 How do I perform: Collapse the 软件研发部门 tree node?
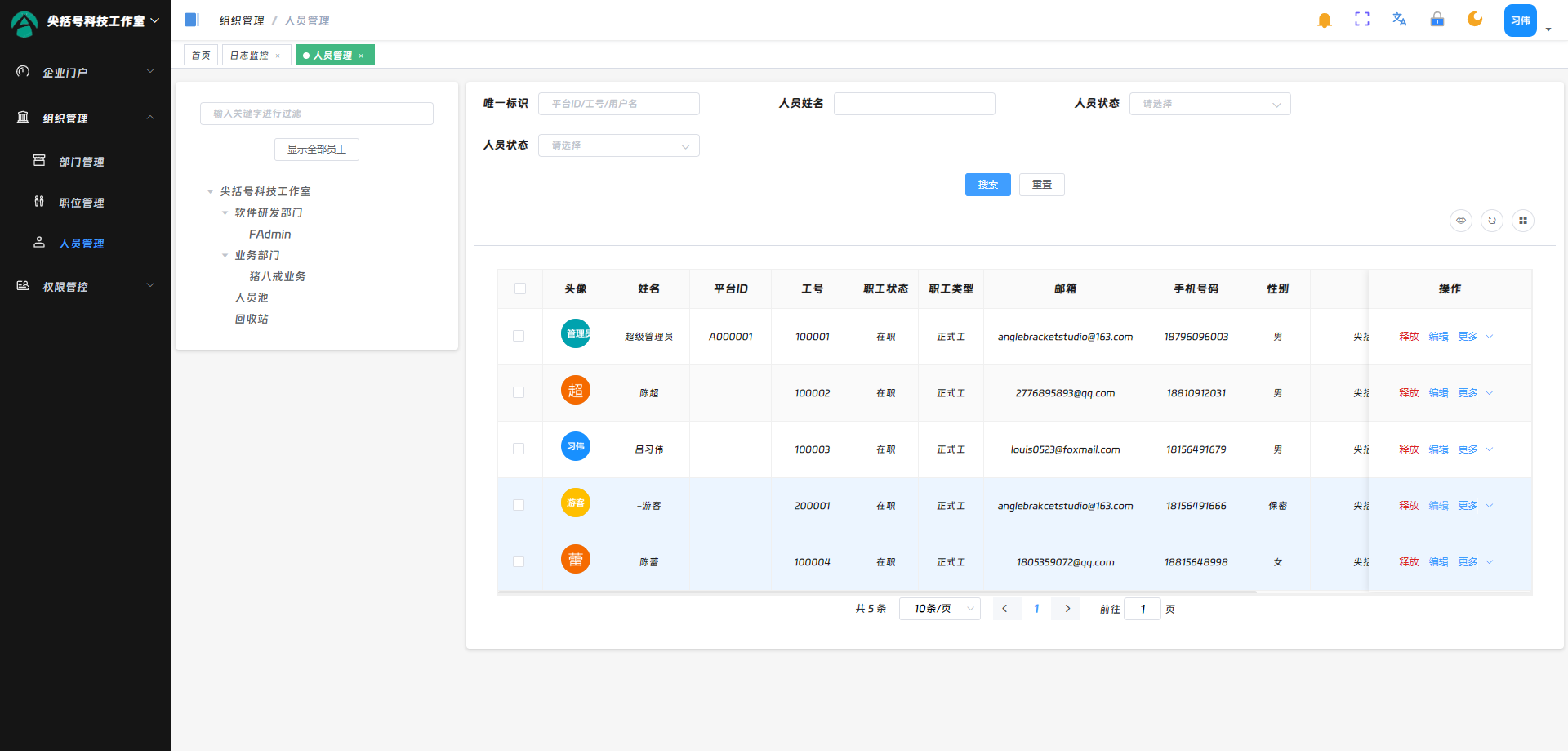click(225, 213)
